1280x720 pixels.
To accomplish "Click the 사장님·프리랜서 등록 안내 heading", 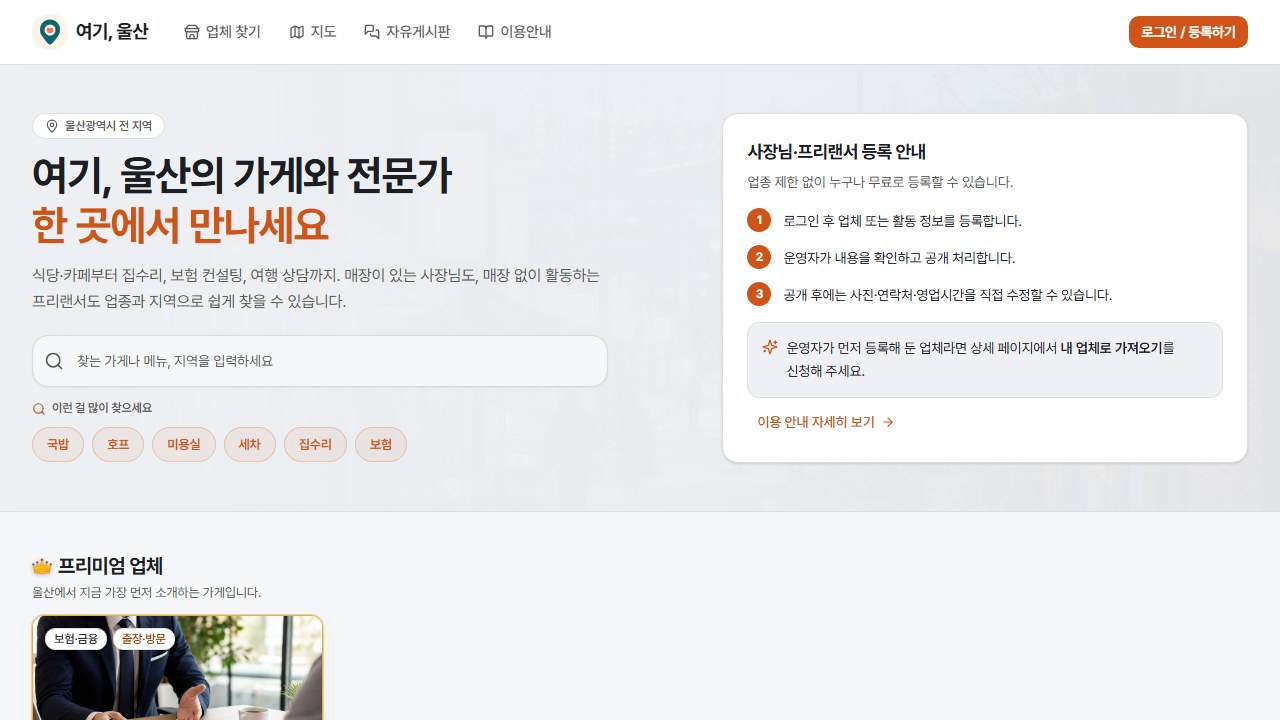I will 837,152.
